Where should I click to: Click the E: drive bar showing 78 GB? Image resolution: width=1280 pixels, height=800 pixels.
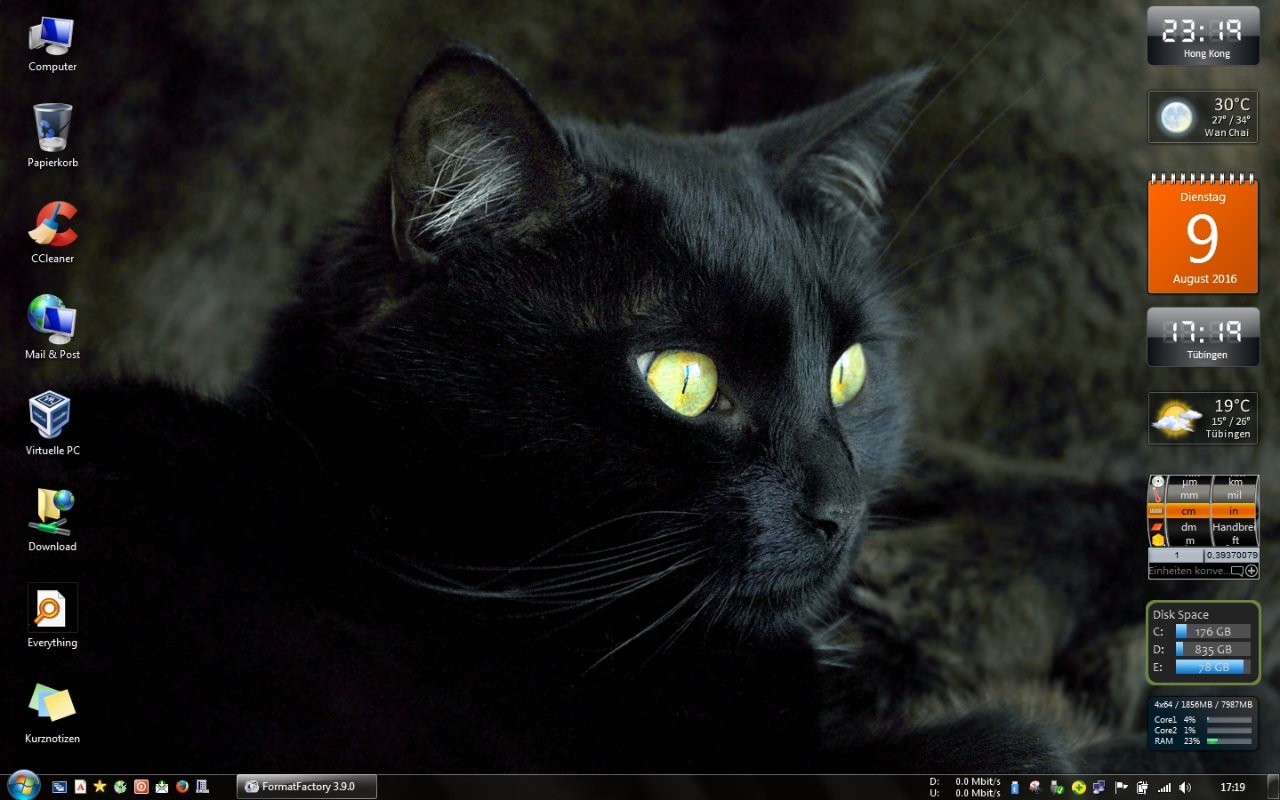pos(1213,667)
